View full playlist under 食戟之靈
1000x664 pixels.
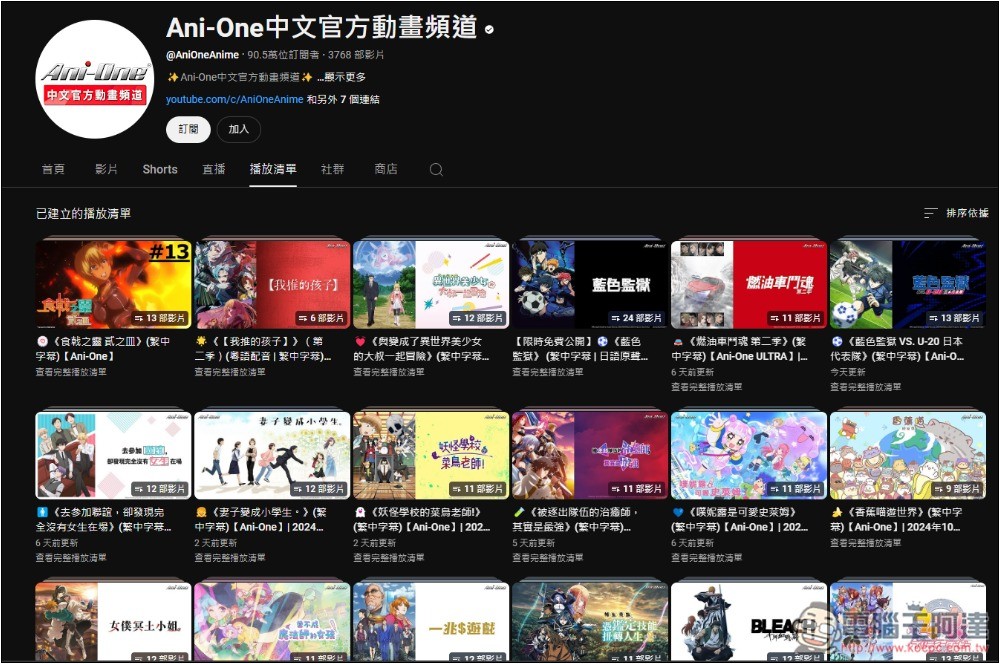tap(71, 372)
